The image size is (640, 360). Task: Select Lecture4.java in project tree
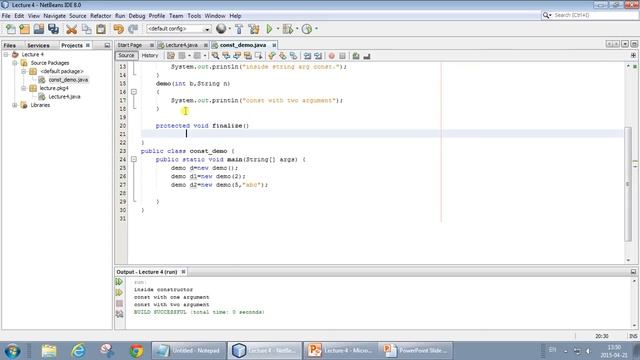coord(64,97)
